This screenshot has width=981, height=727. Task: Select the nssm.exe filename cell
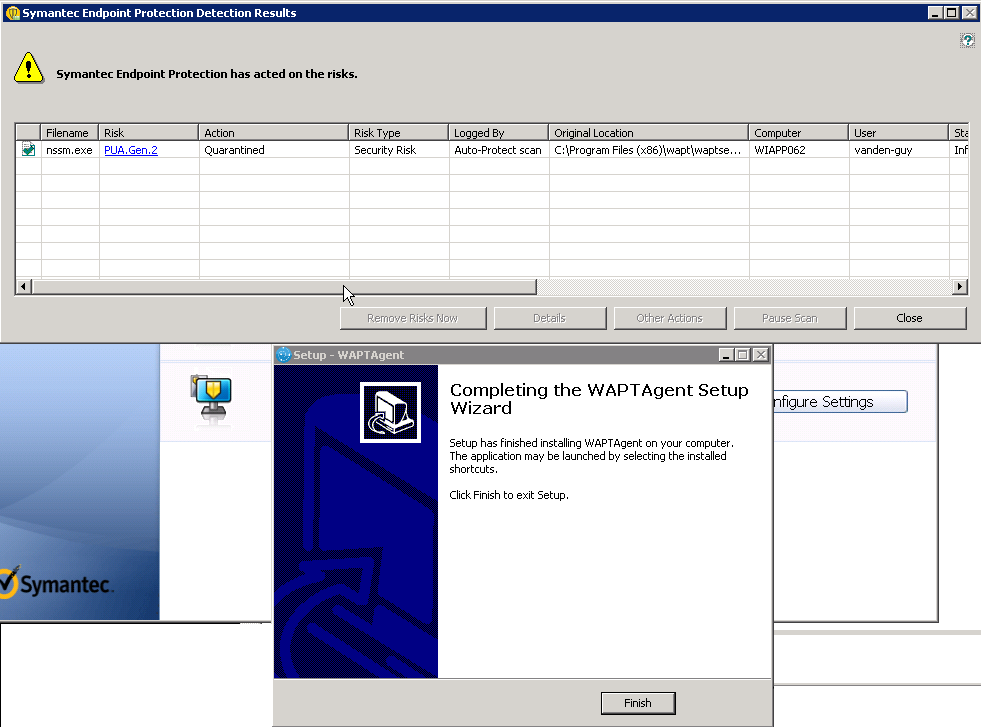coord(69,150)
